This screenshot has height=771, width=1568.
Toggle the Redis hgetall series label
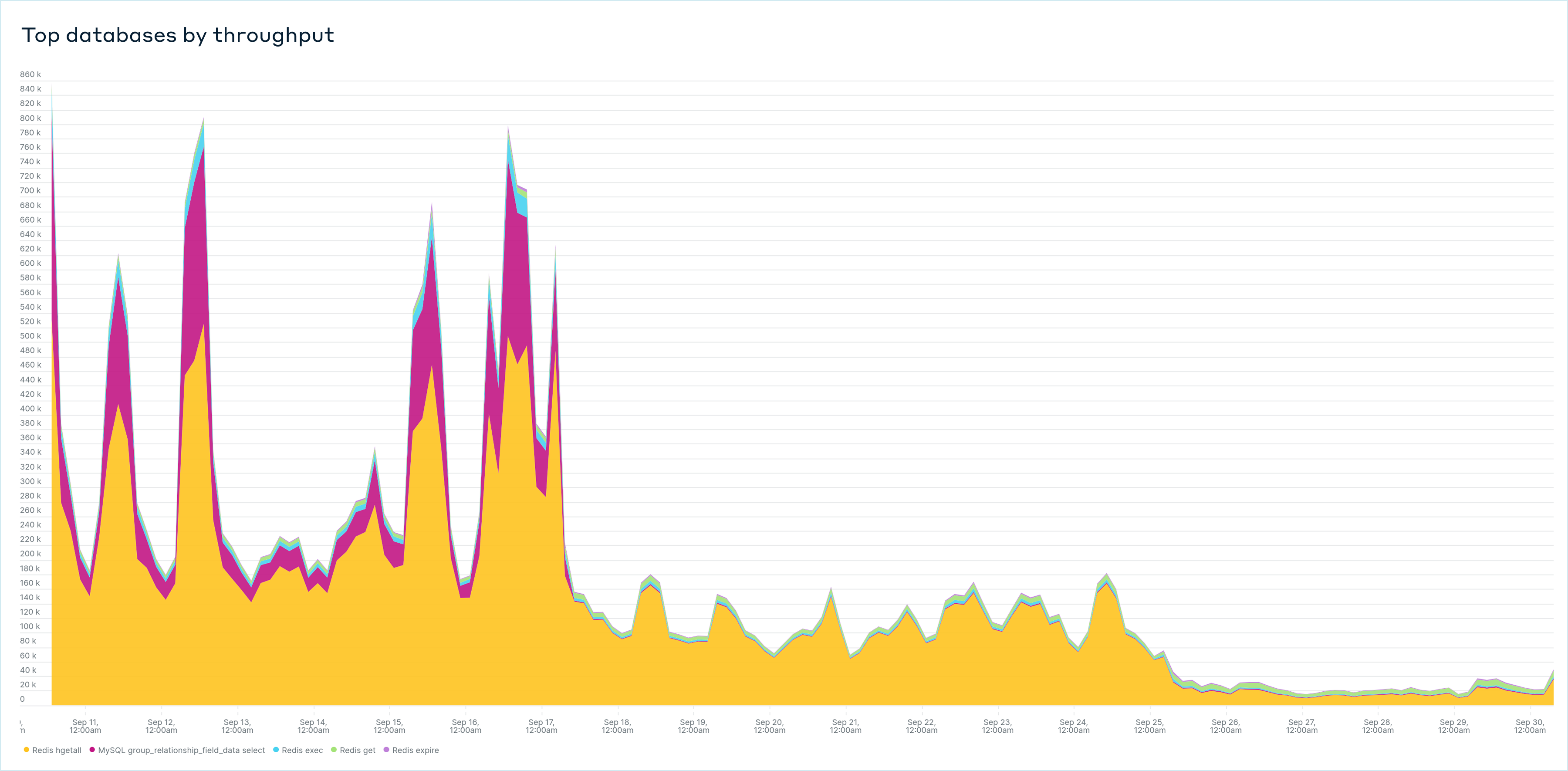pos(57,751)
